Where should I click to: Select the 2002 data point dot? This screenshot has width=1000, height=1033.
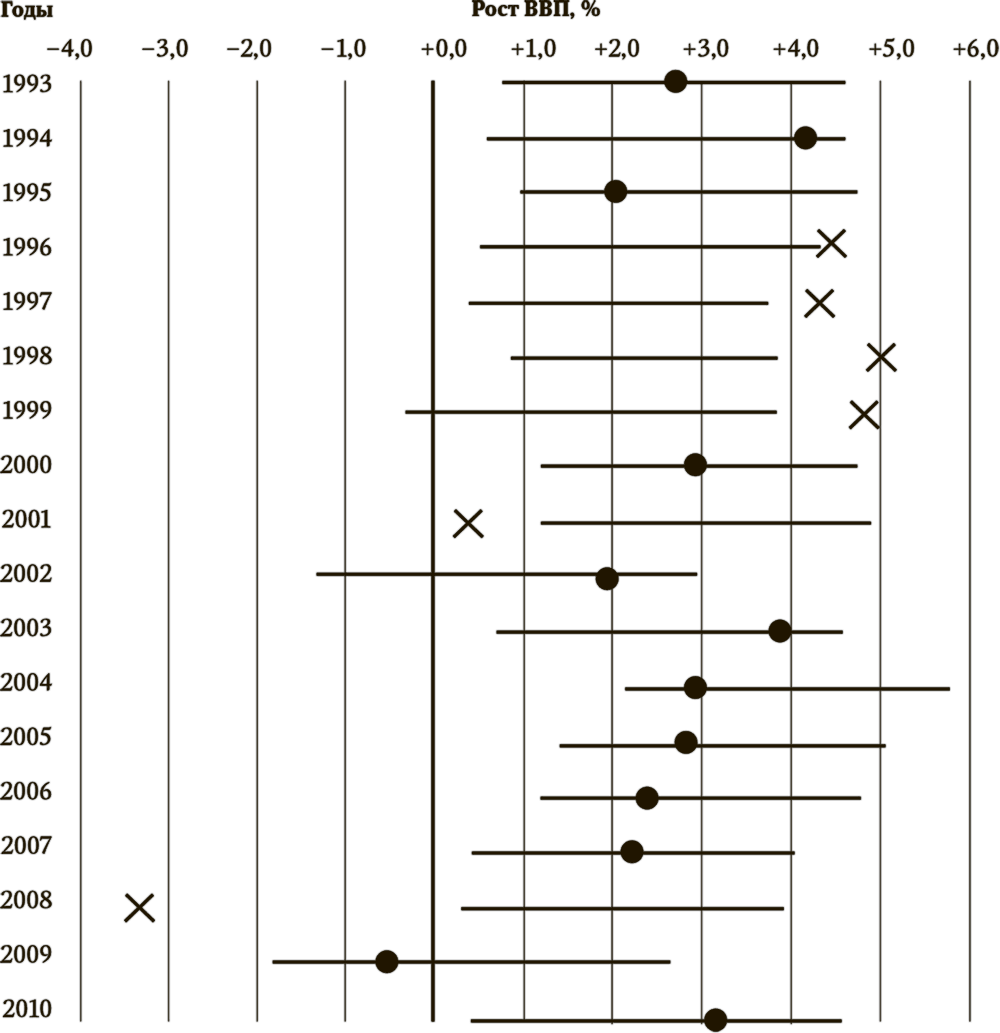point(607,578)
